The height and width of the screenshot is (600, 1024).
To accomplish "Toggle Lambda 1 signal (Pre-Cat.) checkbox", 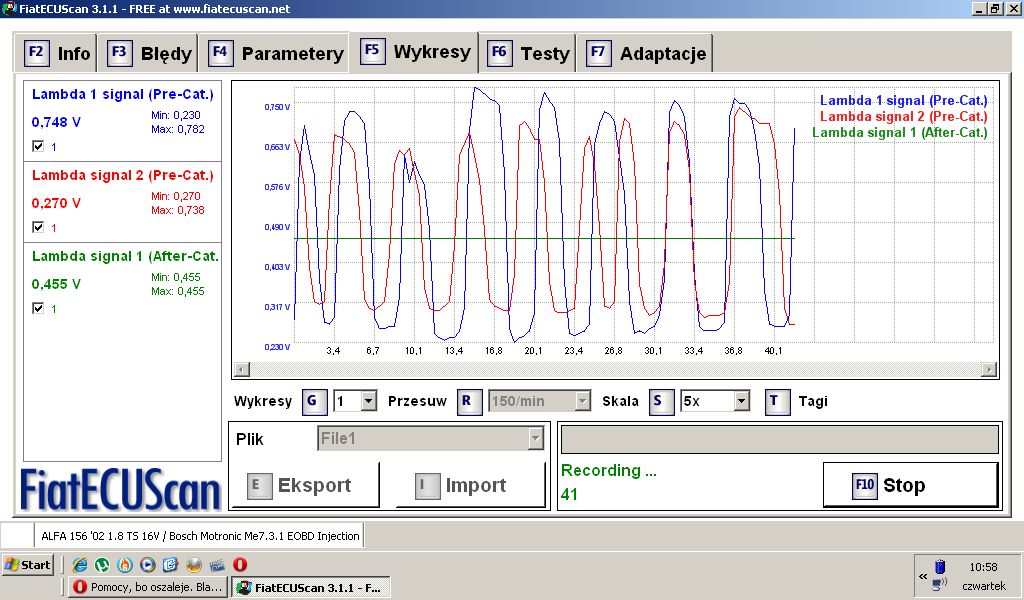I will click(x=38, y=146).
